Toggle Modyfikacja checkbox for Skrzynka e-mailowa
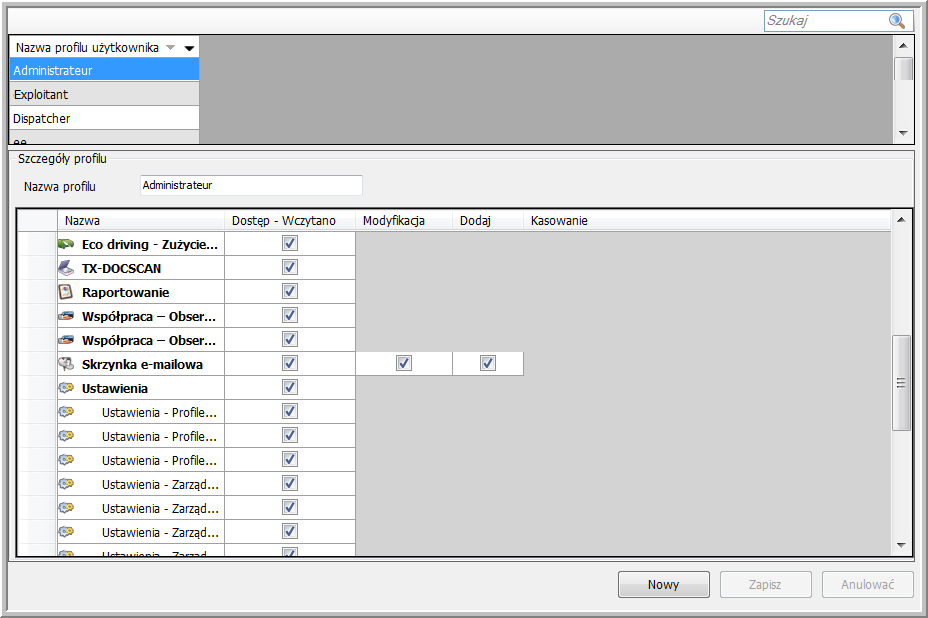The image size is (928, 618). 404,364
